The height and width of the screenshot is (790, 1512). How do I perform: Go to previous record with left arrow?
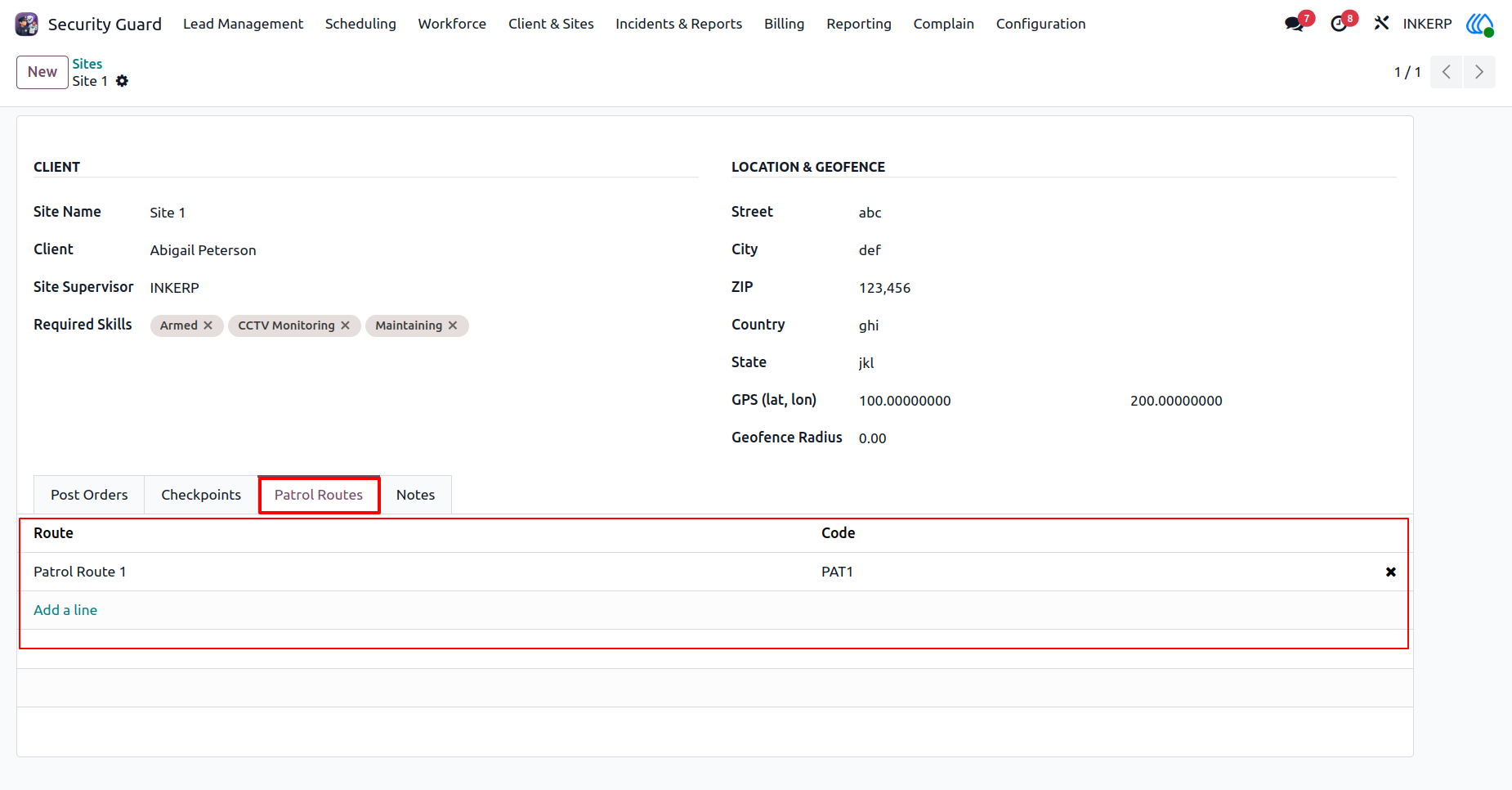coord(1446,72)
